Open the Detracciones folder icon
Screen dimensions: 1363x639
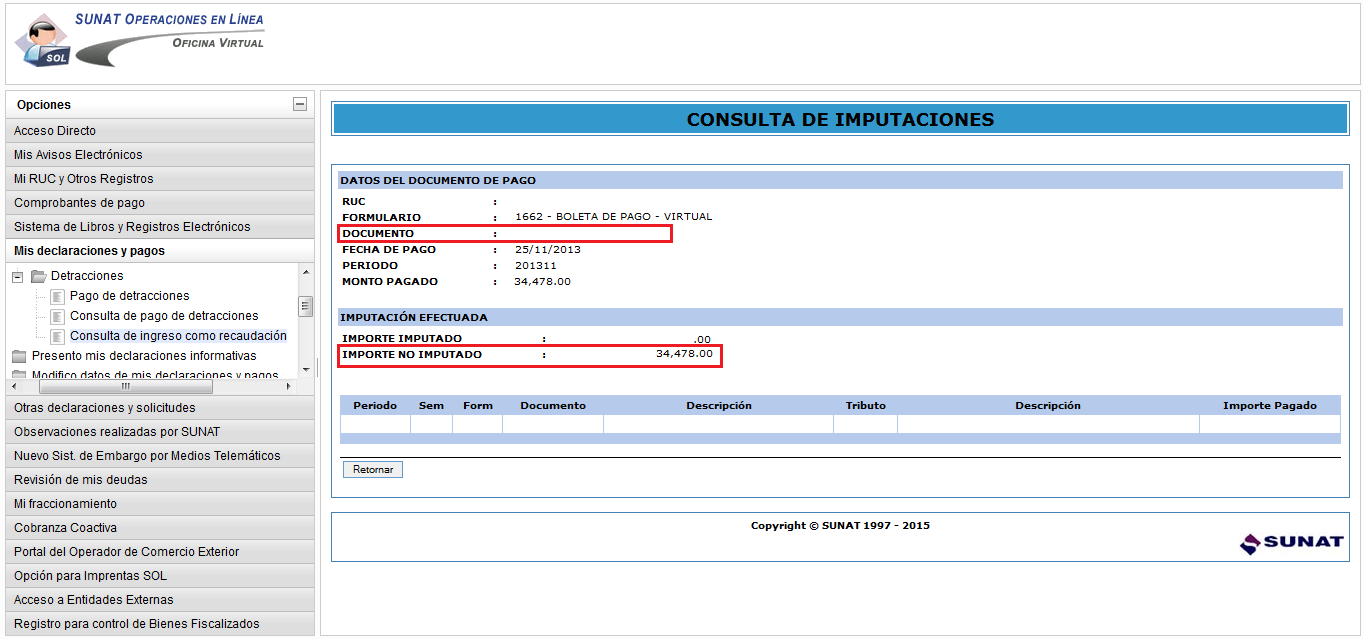[39, 276]
